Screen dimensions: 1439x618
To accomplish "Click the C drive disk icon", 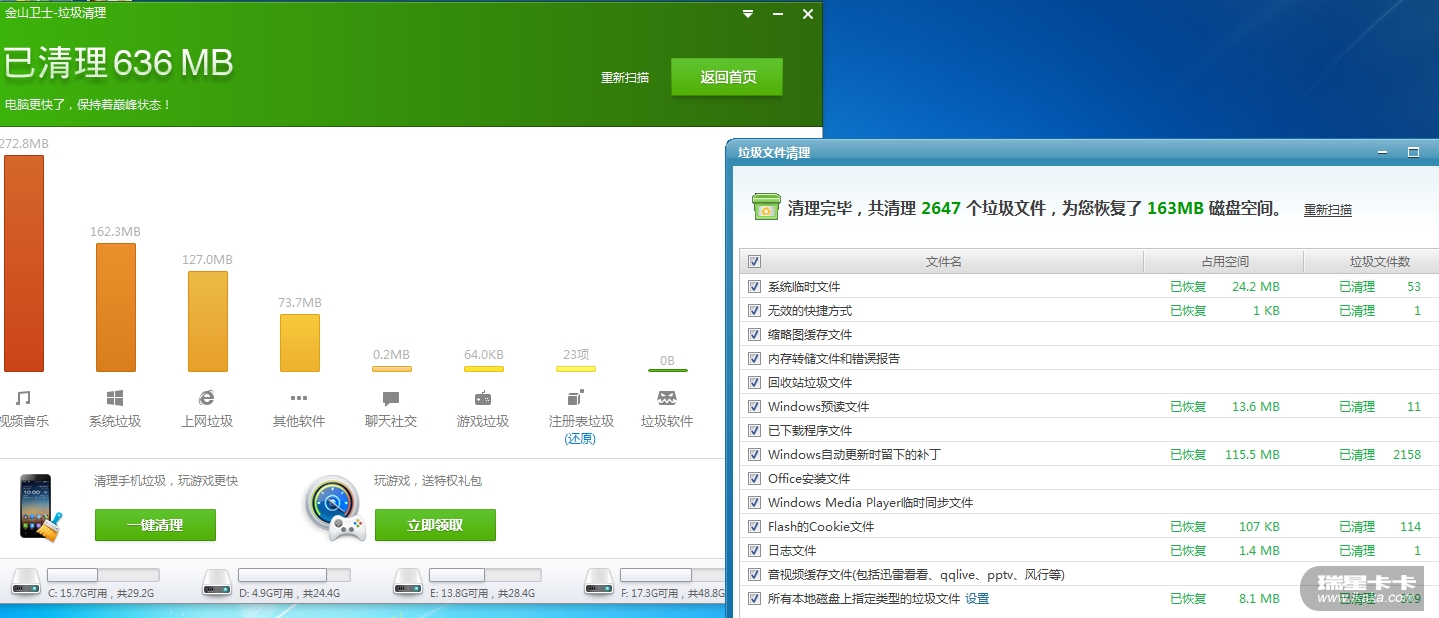I will 26,580.
